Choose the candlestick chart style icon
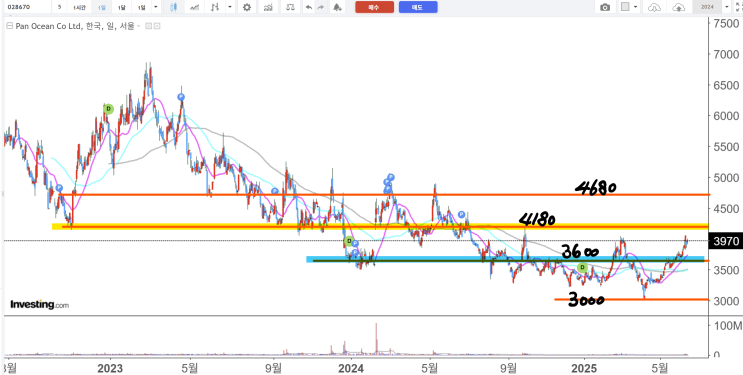743x375 pixels. (173, 7)
